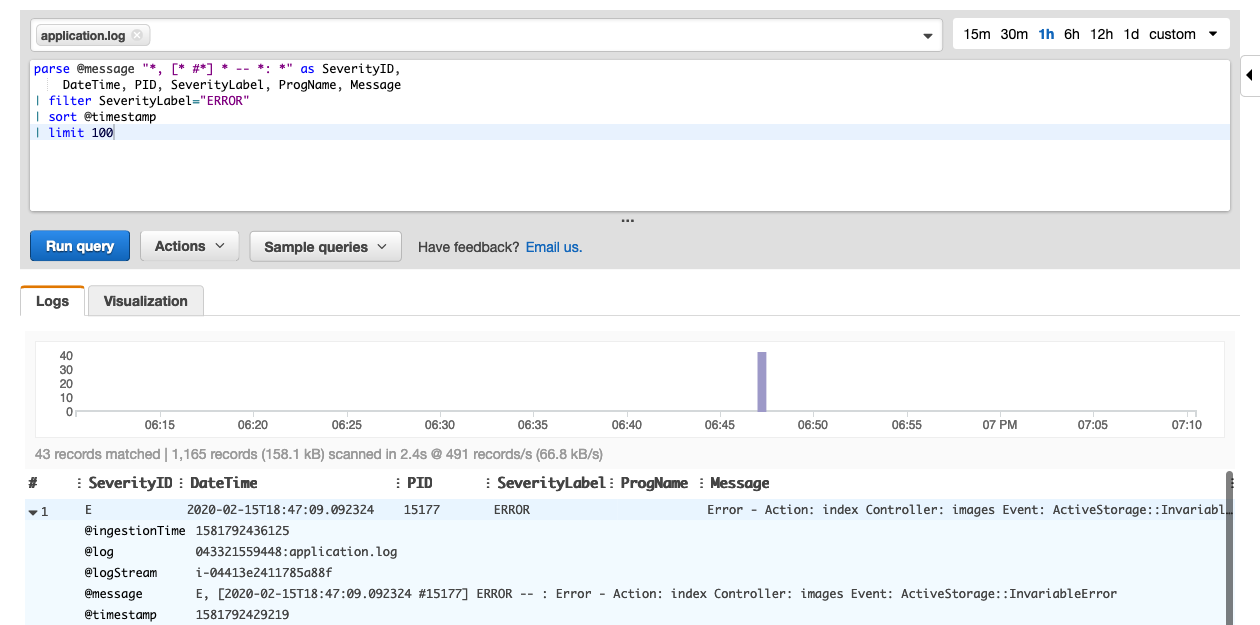Open Message column options handle

[701, 483]
